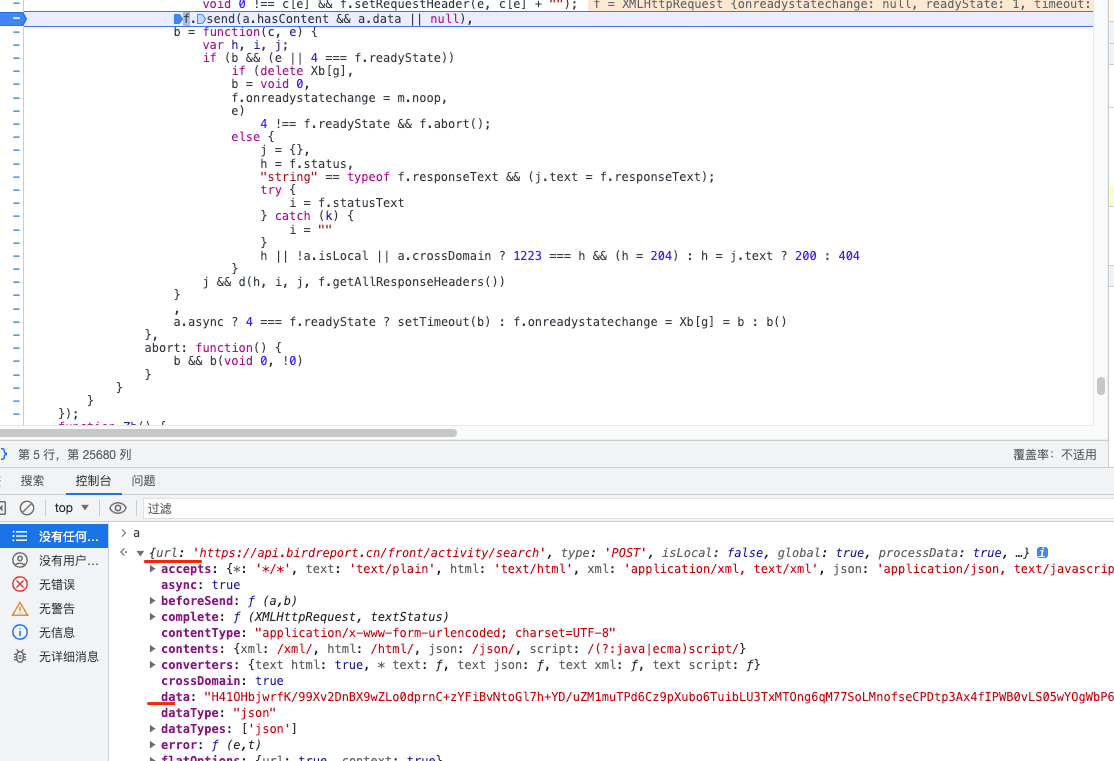Select the 无信息 info filter
Screen dimensions: 1114x761
point(55,632)
